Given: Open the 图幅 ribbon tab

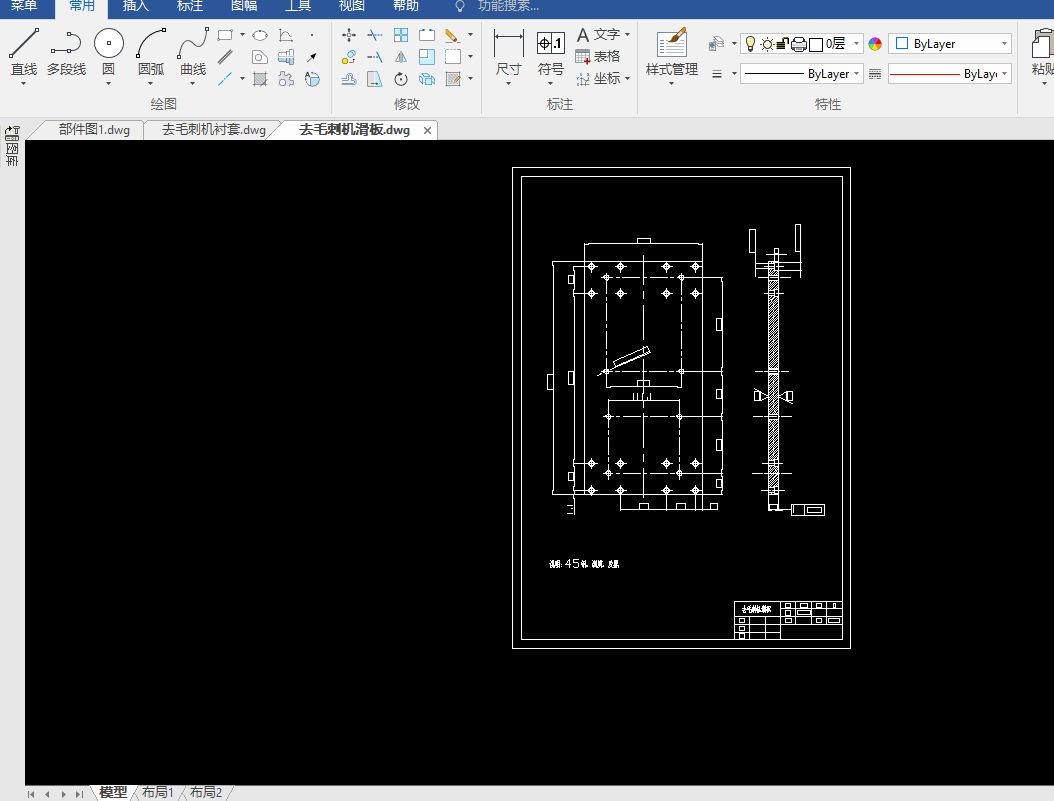Looking at the screenshot, I should click(244, 7).
